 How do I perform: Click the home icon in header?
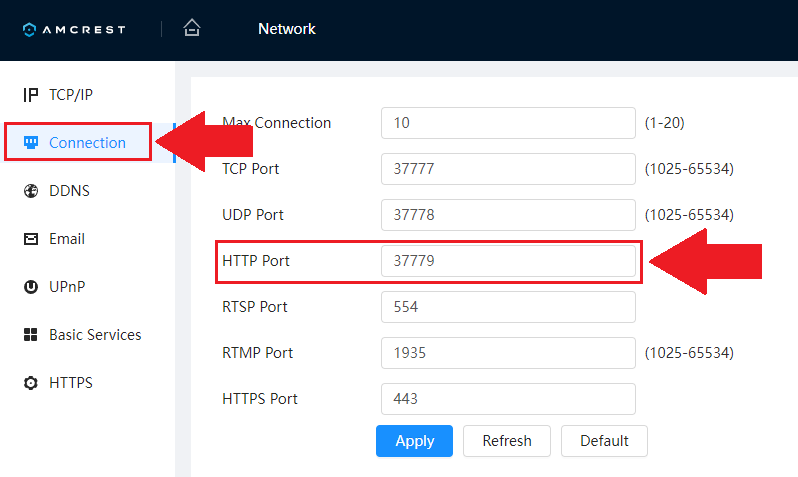click(192, 28)
